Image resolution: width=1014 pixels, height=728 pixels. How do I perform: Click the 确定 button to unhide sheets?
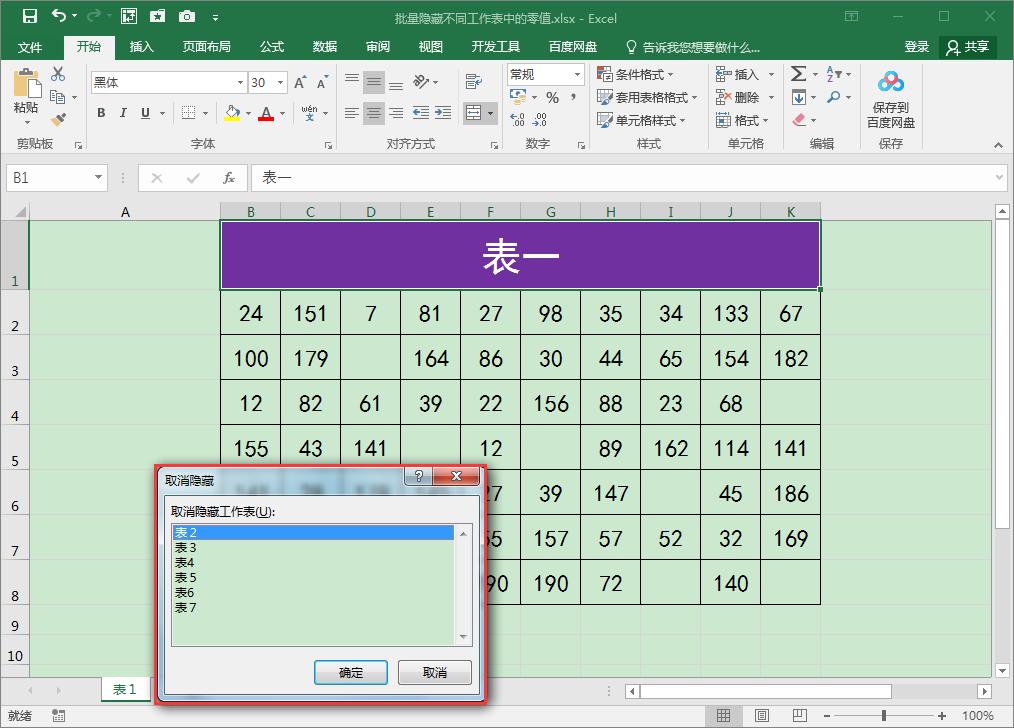[x=351, y=672]
